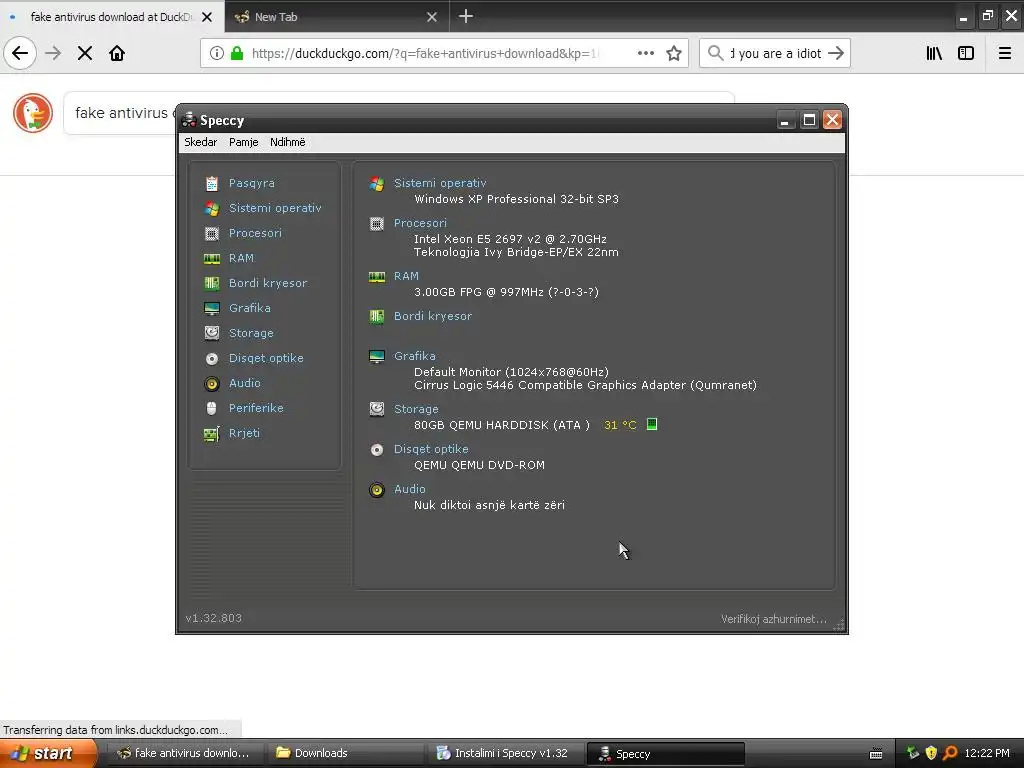Click Firefox back arrow button

pyautogui.click(x=20, y=53)
